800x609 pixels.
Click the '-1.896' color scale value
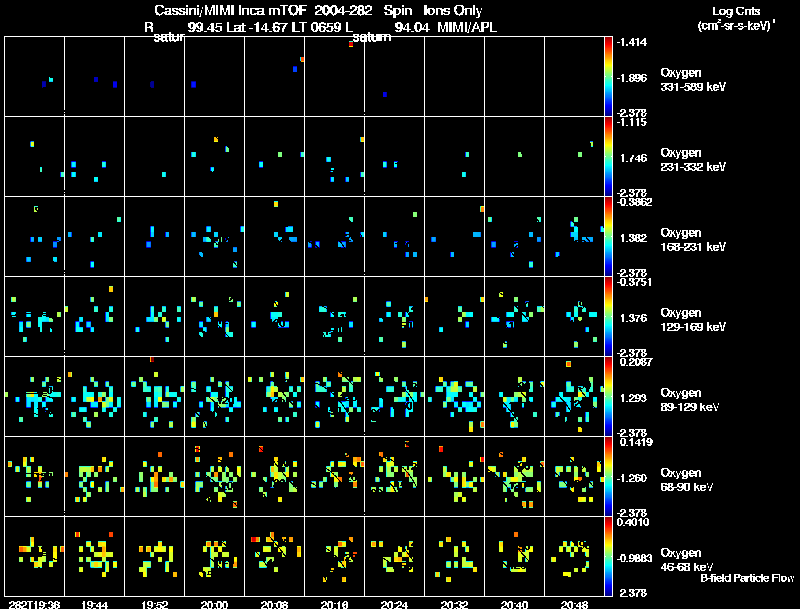pos(632,78)
